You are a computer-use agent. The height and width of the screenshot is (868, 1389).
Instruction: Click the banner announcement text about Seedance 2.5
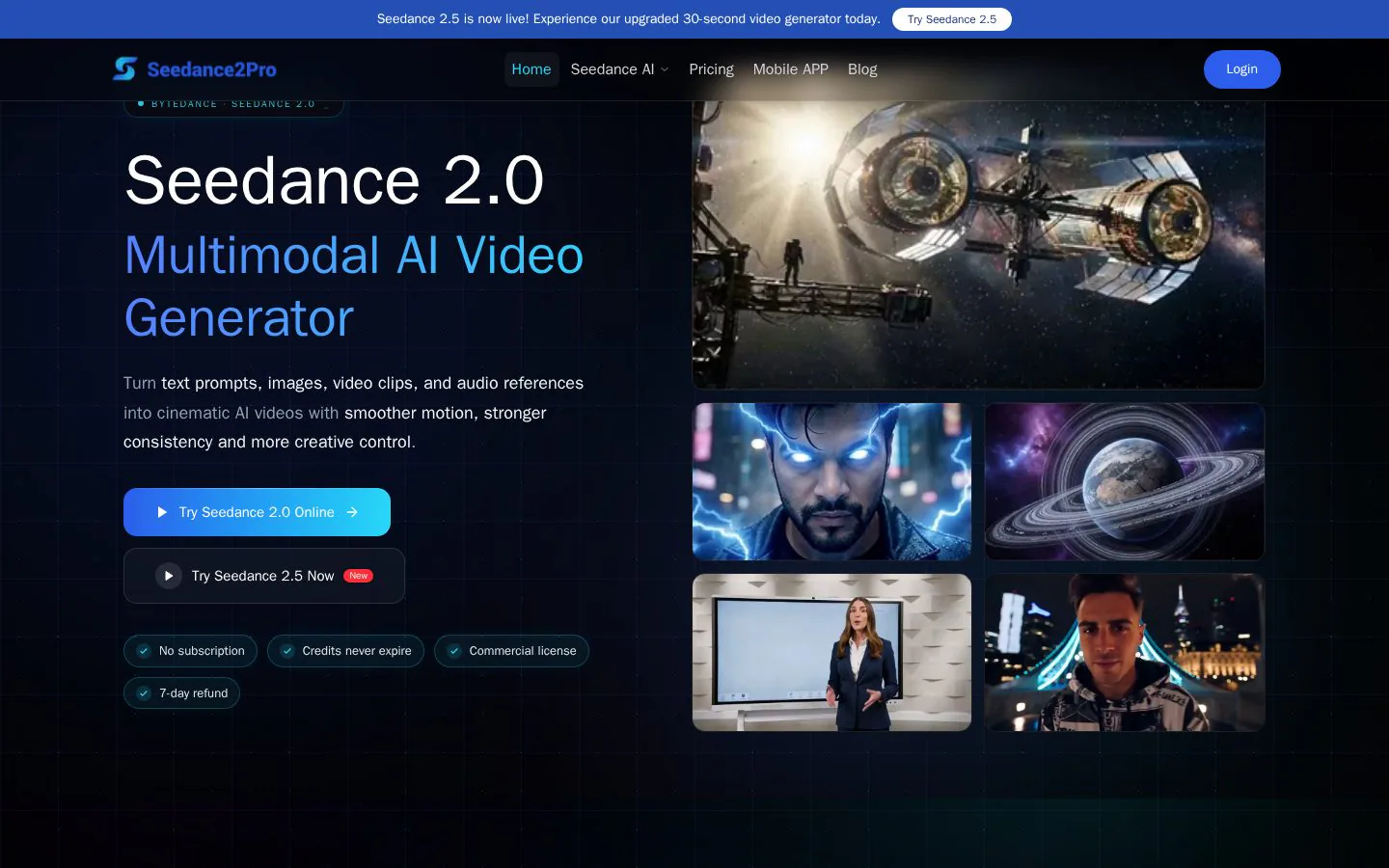pyautogui.click(x=628, y=19)
